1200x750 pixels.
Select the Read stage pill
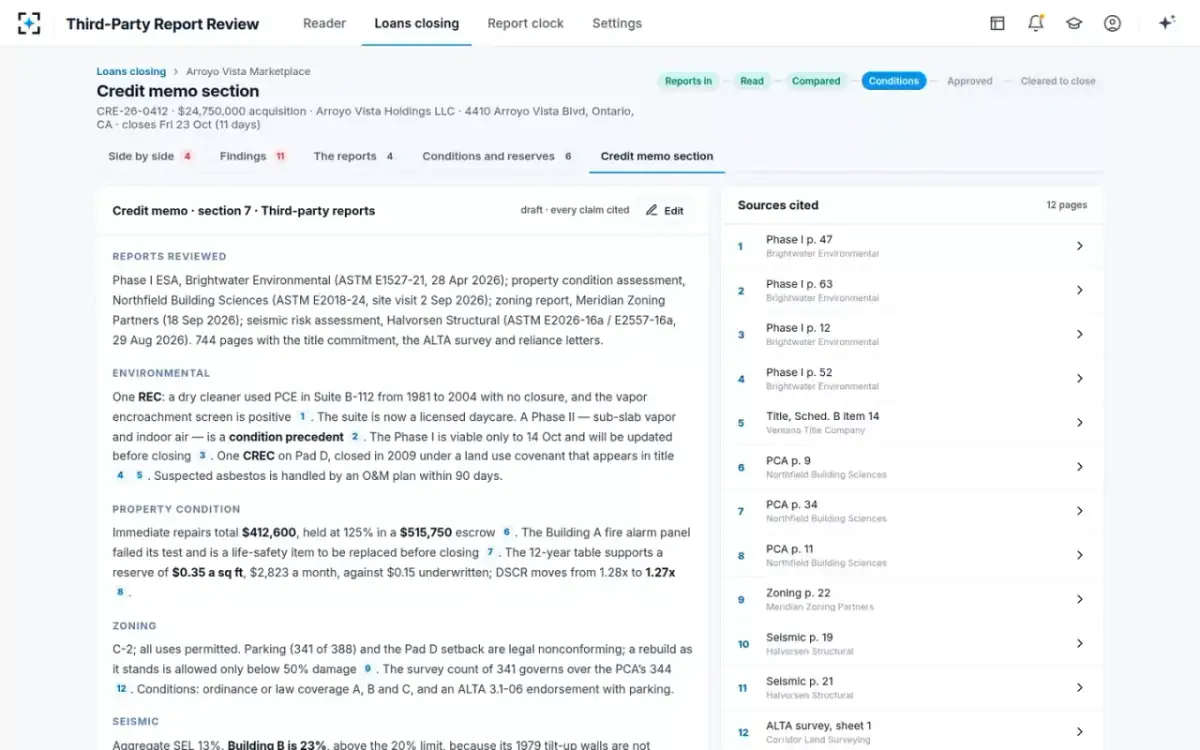(752, 81)
